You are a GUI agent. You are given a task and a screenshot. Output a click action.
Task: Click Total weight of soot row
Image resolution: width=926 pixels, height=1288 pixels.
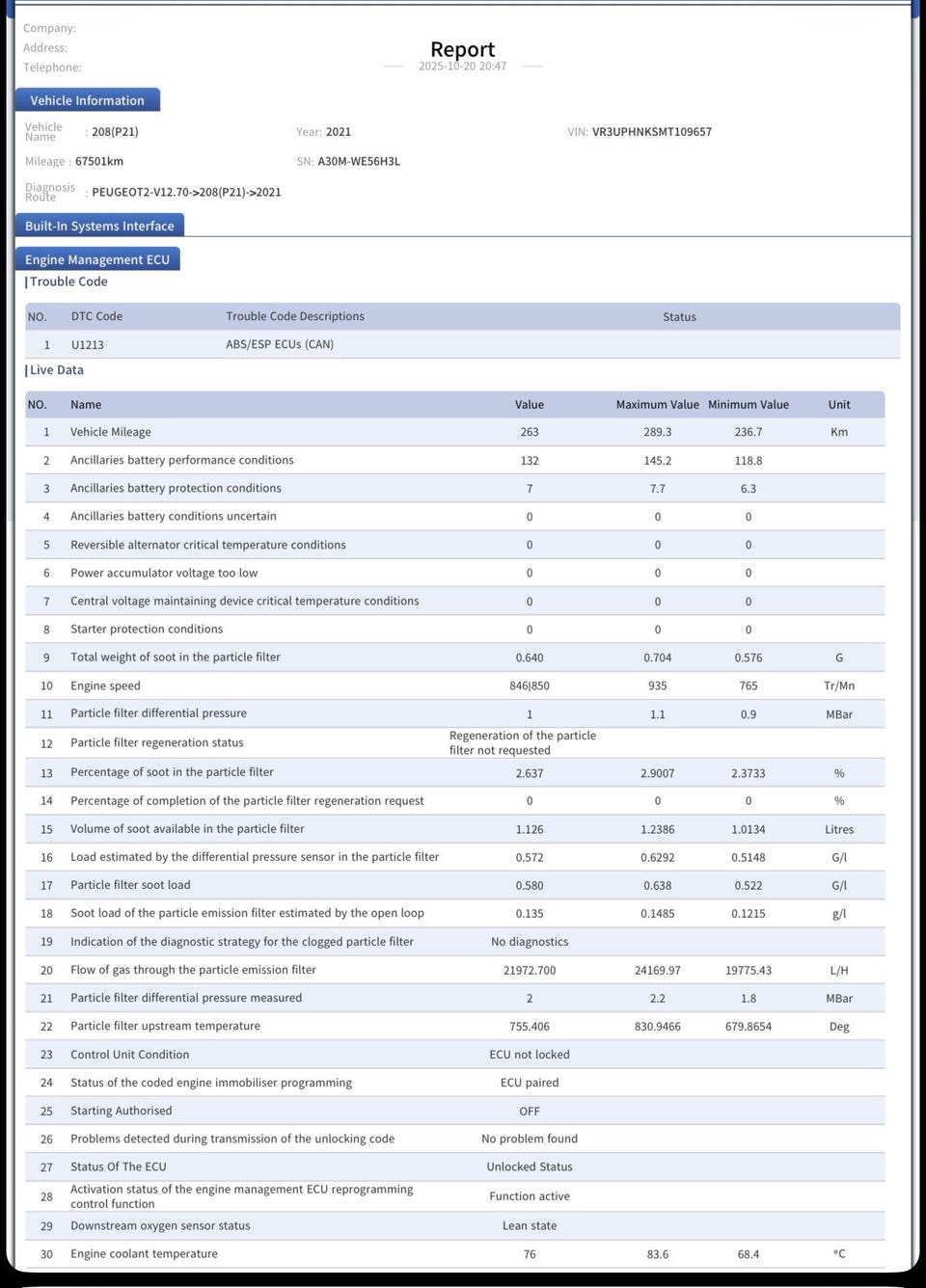tap(454, 657)
